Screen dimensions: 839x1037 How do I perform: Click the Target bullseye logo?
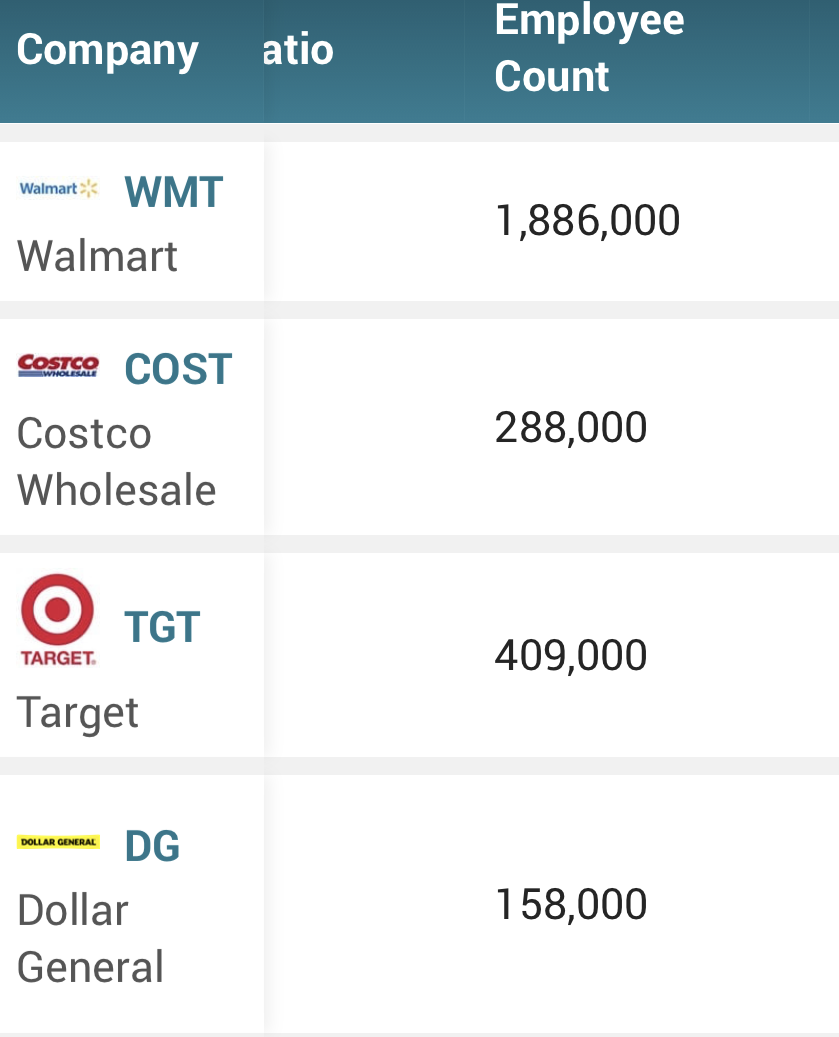[x=58, y=609]
